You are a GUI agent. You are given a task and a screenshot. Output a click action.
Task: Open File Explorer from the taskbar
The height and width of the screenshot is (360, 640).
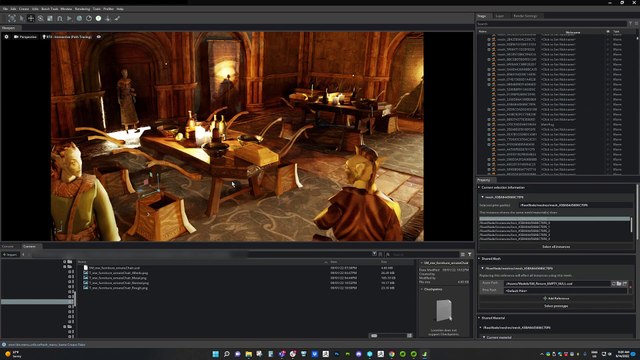[x=249, y=354]
